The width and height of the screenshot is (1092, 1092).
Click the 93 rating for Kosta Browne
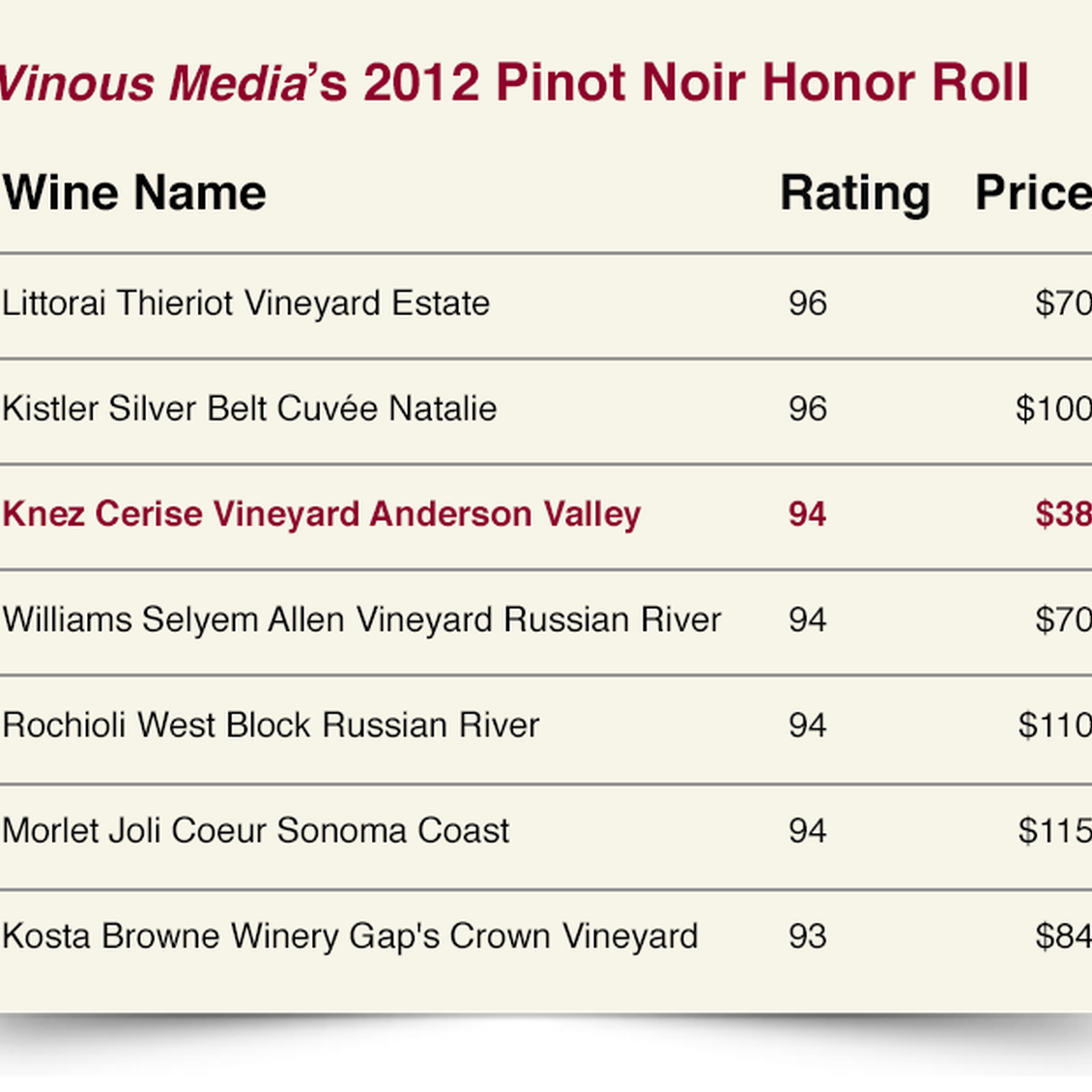(x=808, y=936)
